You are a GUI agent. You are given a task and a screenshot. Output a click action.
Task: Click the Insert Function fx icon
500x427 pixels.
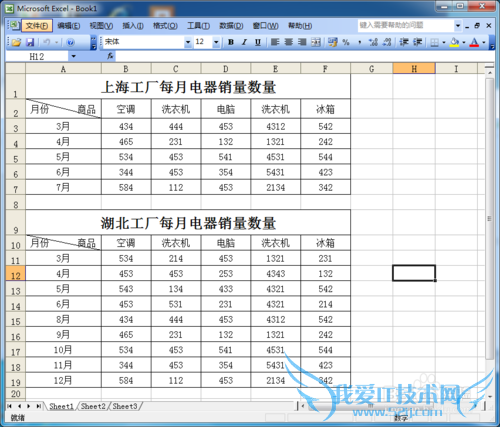tap(110, 56)
